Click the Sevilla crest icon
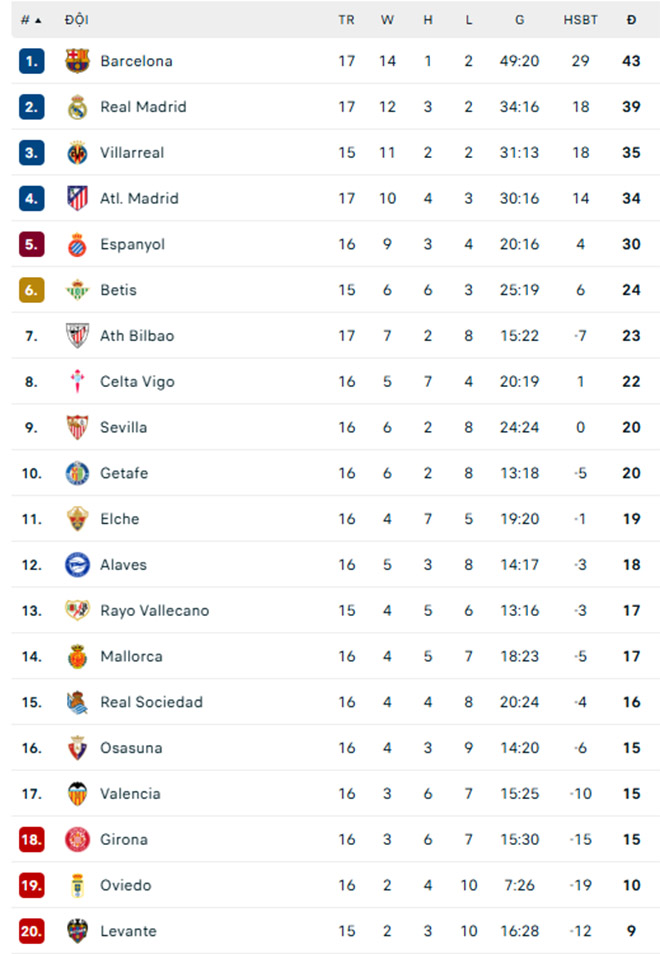 (77, 427)
